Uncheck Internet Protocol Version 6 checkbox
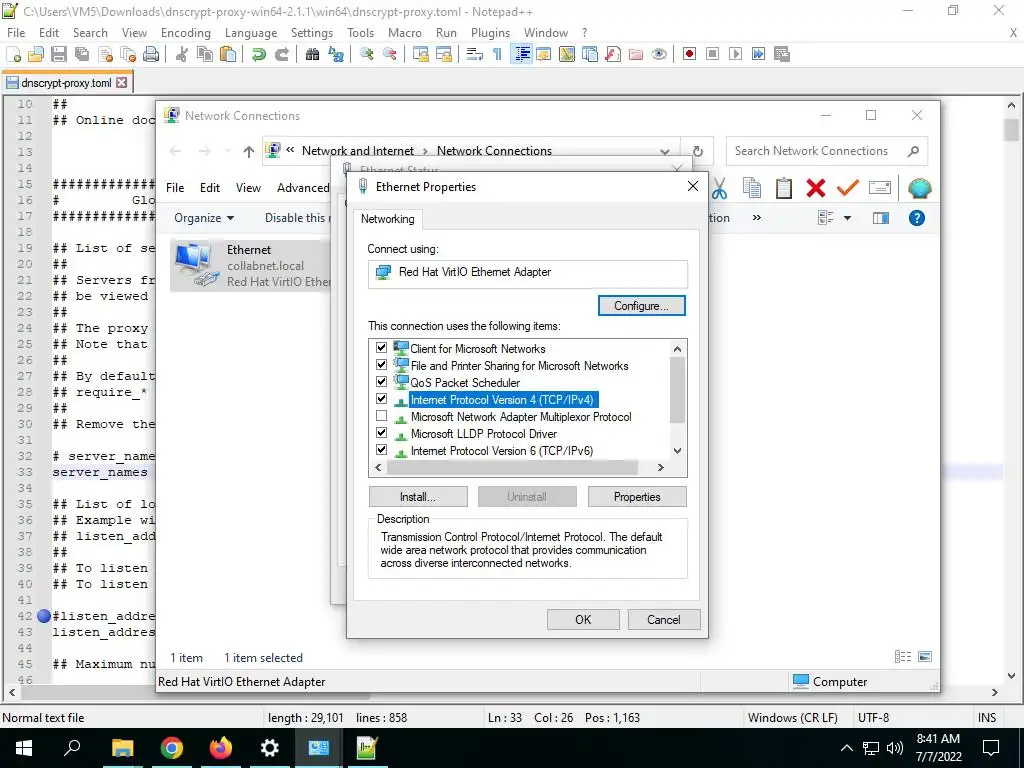This screenshot has width=1024, height=768. tap(381, 450)
